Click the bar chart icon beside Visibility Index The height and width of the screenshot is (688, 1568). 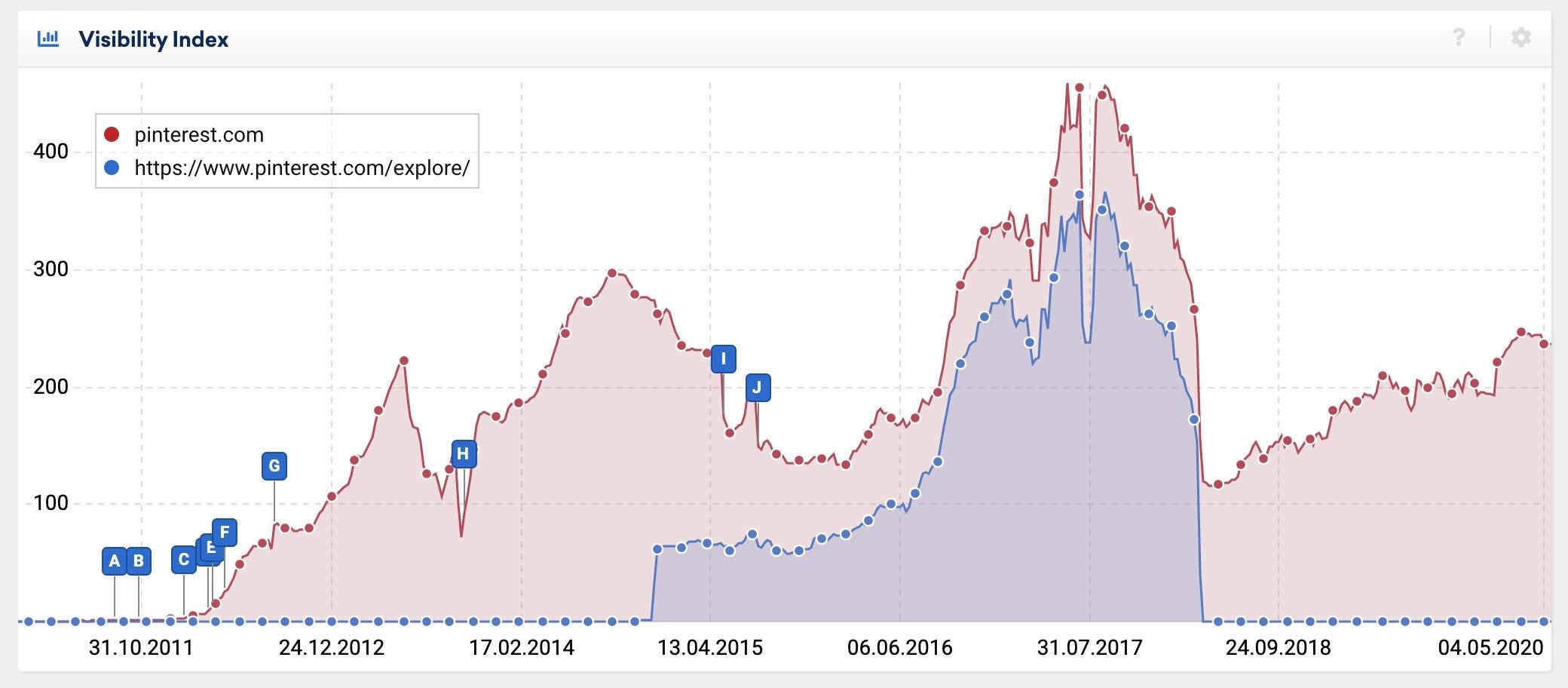48,38
